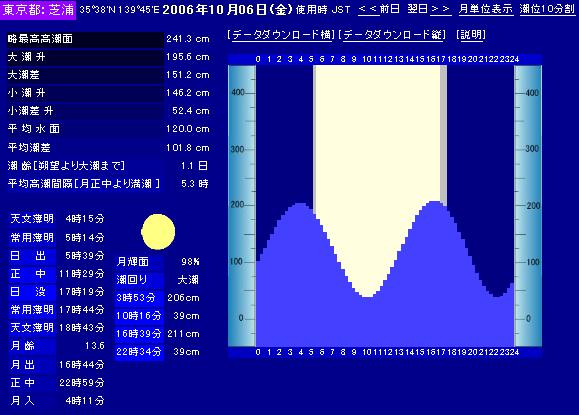Select the 大潮差 row label

[x=24, y=75]
